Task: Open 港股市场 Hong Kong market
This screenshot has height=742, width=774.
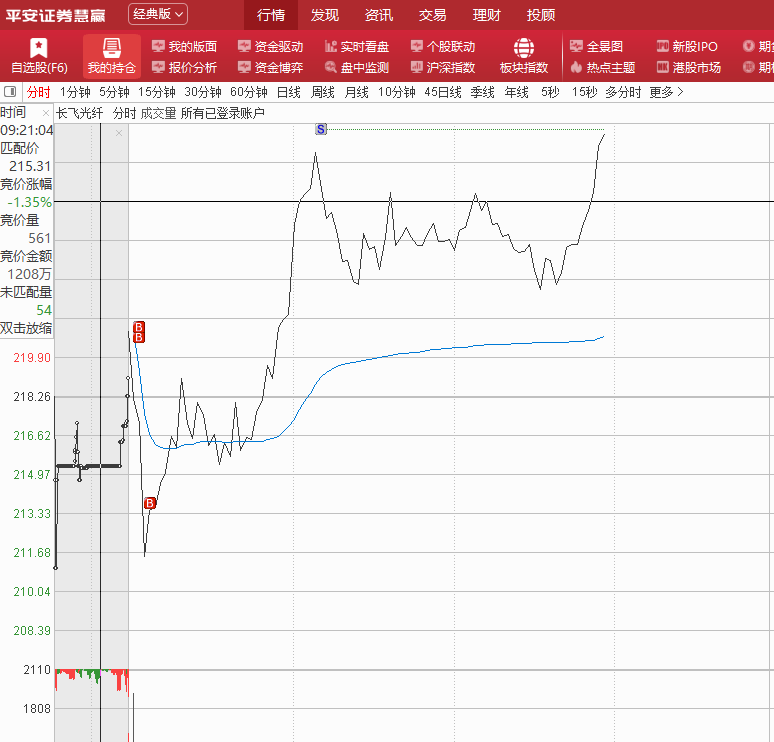Action: [x=689, y=67]
